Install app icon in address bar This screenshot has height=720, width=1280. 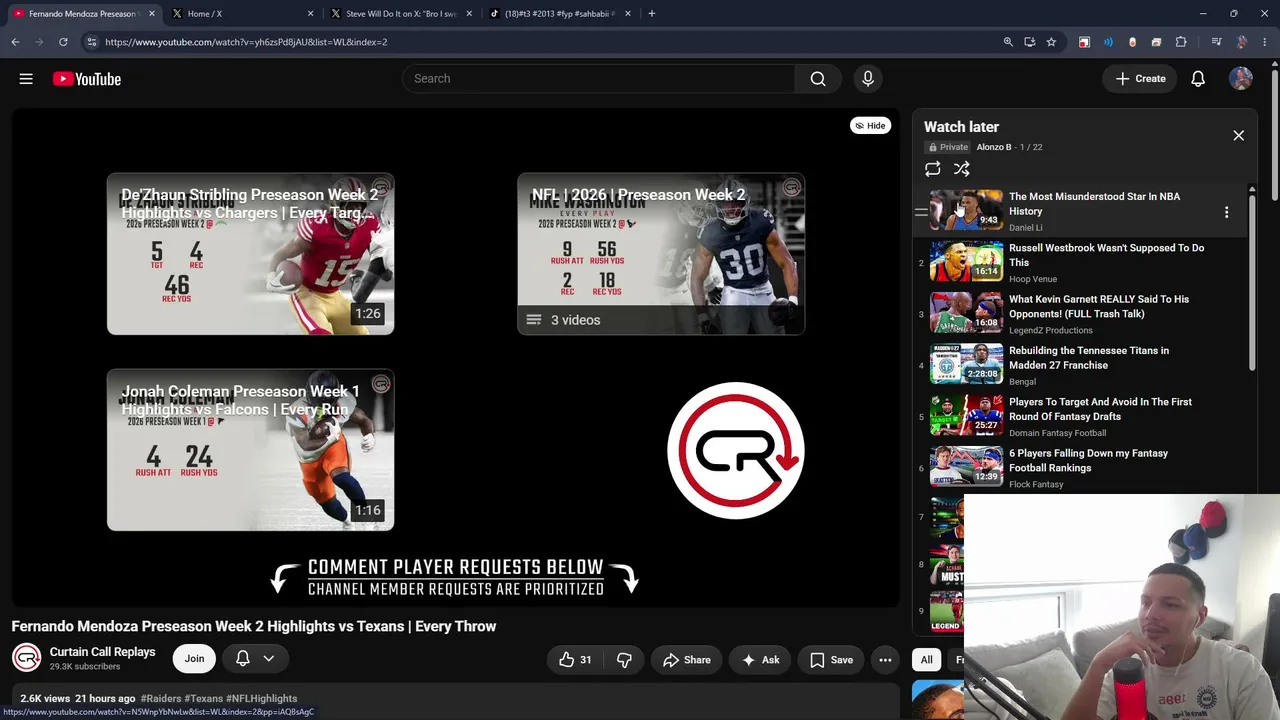[x=1029, y=42]
